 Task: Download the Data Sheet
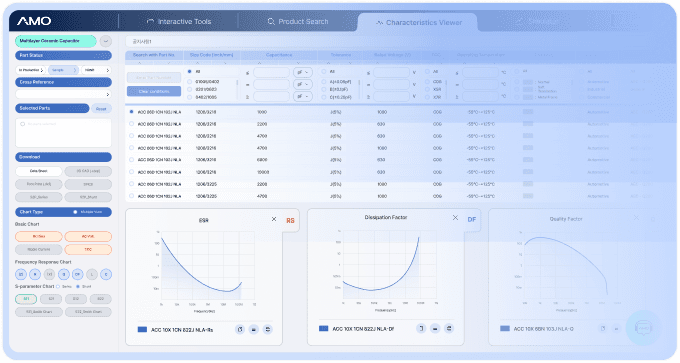click(x=39, y=171)
